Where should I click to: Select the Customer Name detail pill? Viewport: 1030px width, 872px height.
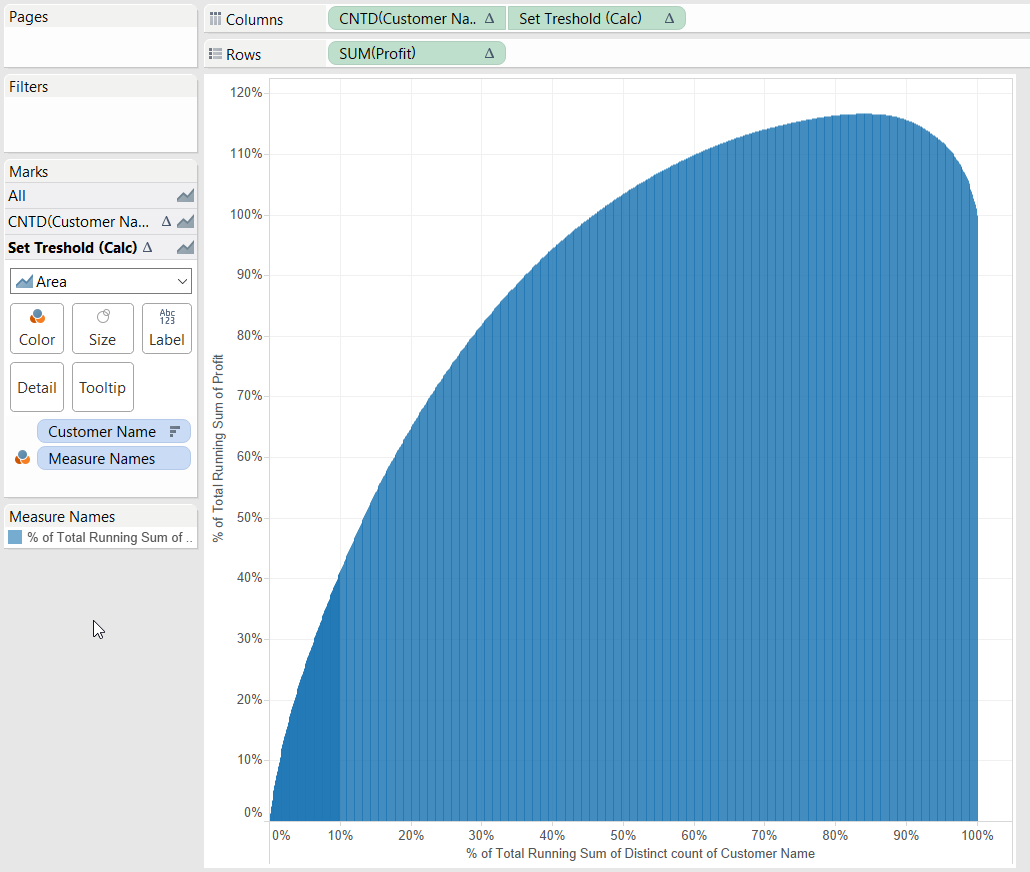click(114, 432)
